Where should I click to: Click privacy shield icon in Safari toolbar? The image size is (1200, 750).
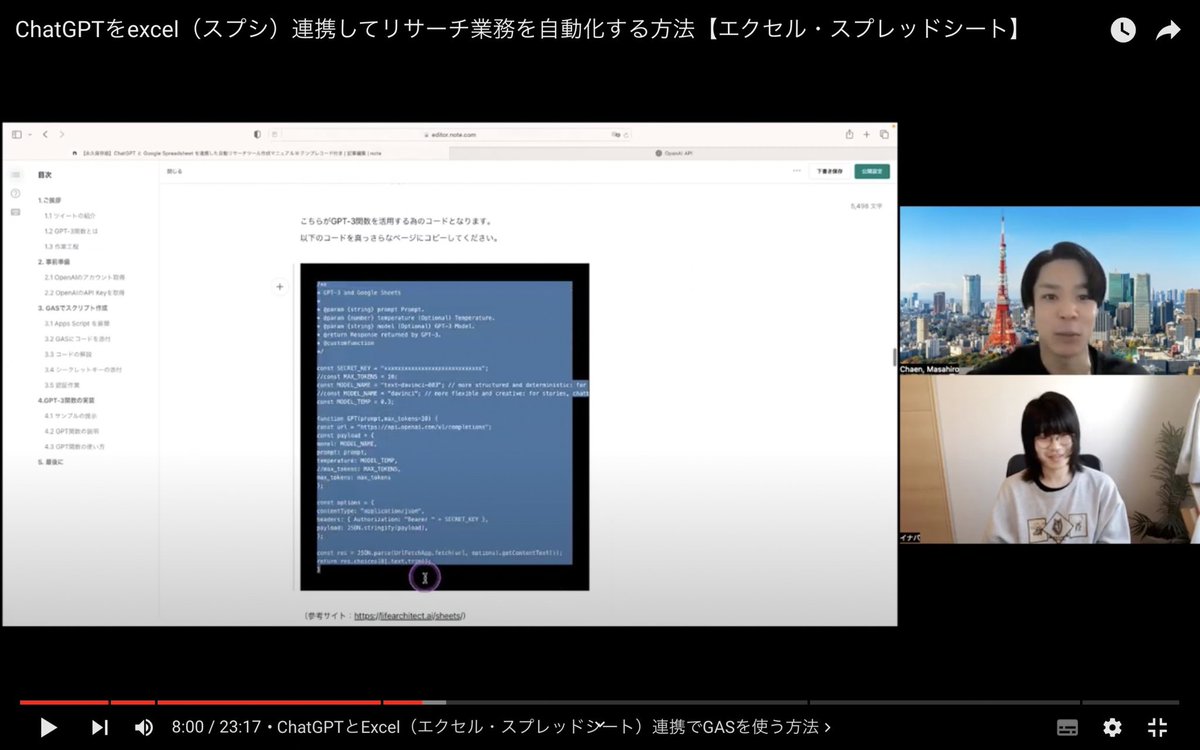(257, 133)
